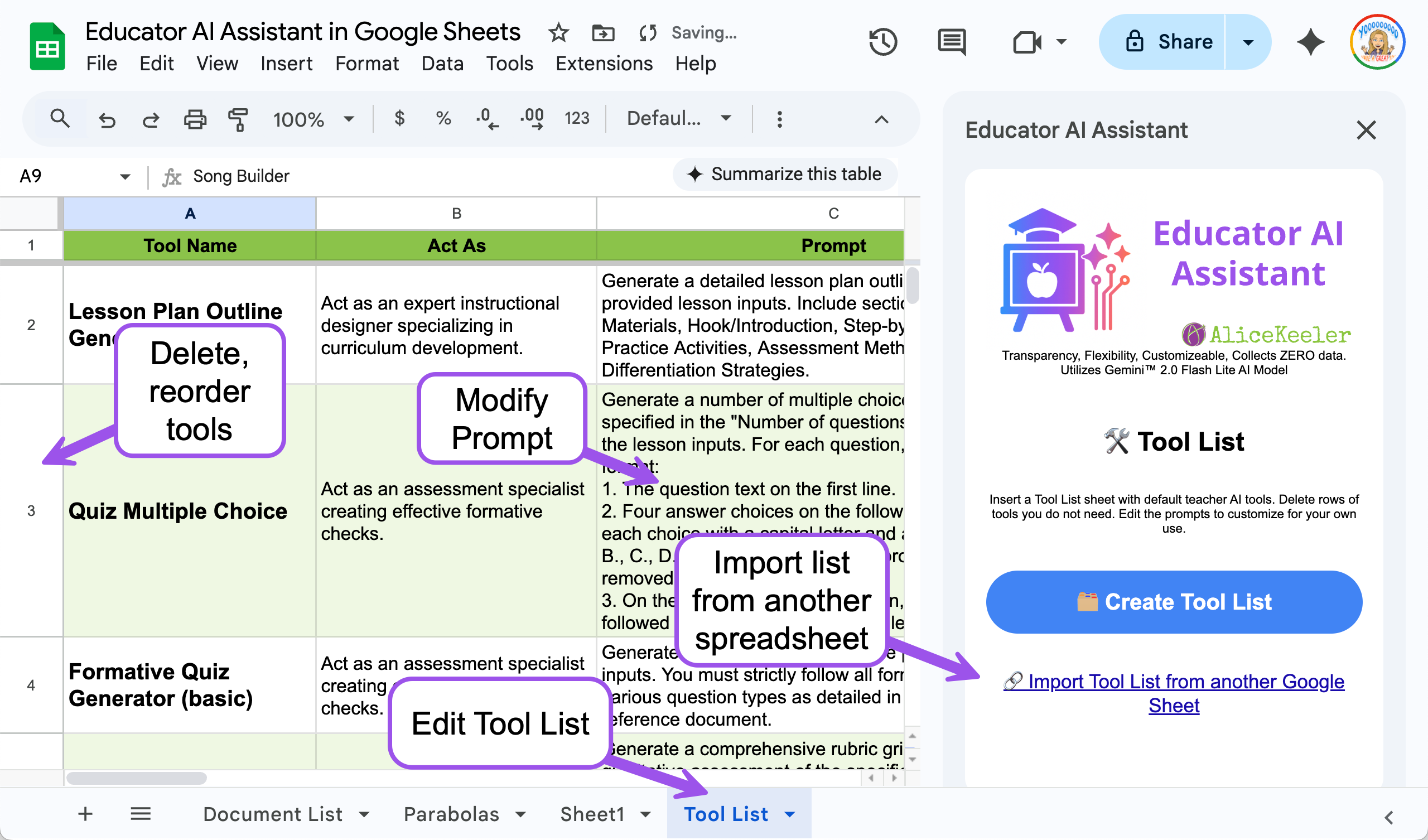Format as currency with dollar icon
This screenshot has height=840, width=1428.
[x=399, y=118]
